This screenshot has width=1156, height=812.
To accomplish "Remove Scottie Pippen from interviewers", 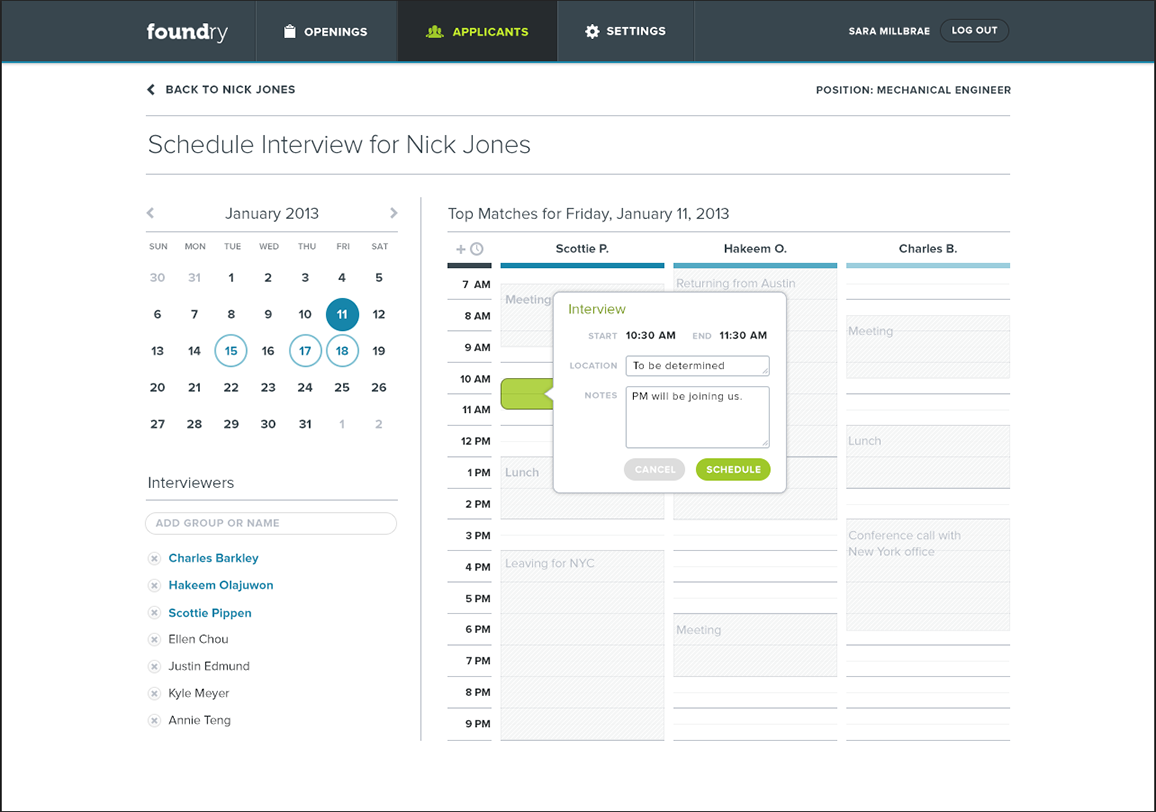I will [154, 613].
